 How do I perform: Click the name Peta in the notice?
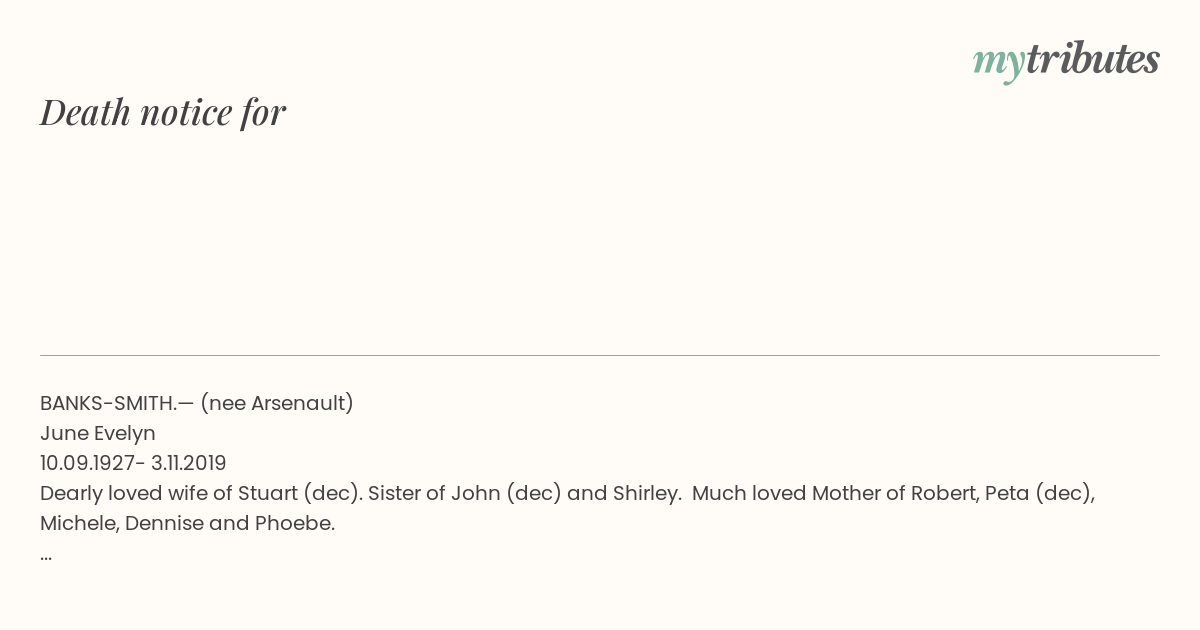tap(1007, 493)
